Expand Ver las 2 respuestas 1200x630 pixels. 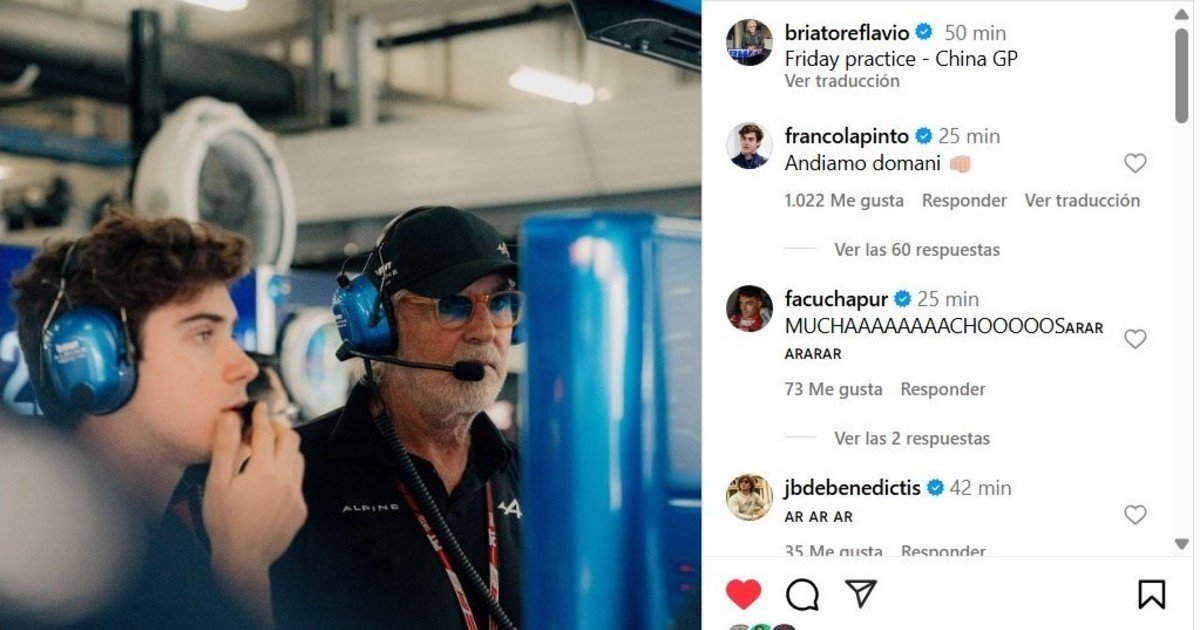point(912,438)
